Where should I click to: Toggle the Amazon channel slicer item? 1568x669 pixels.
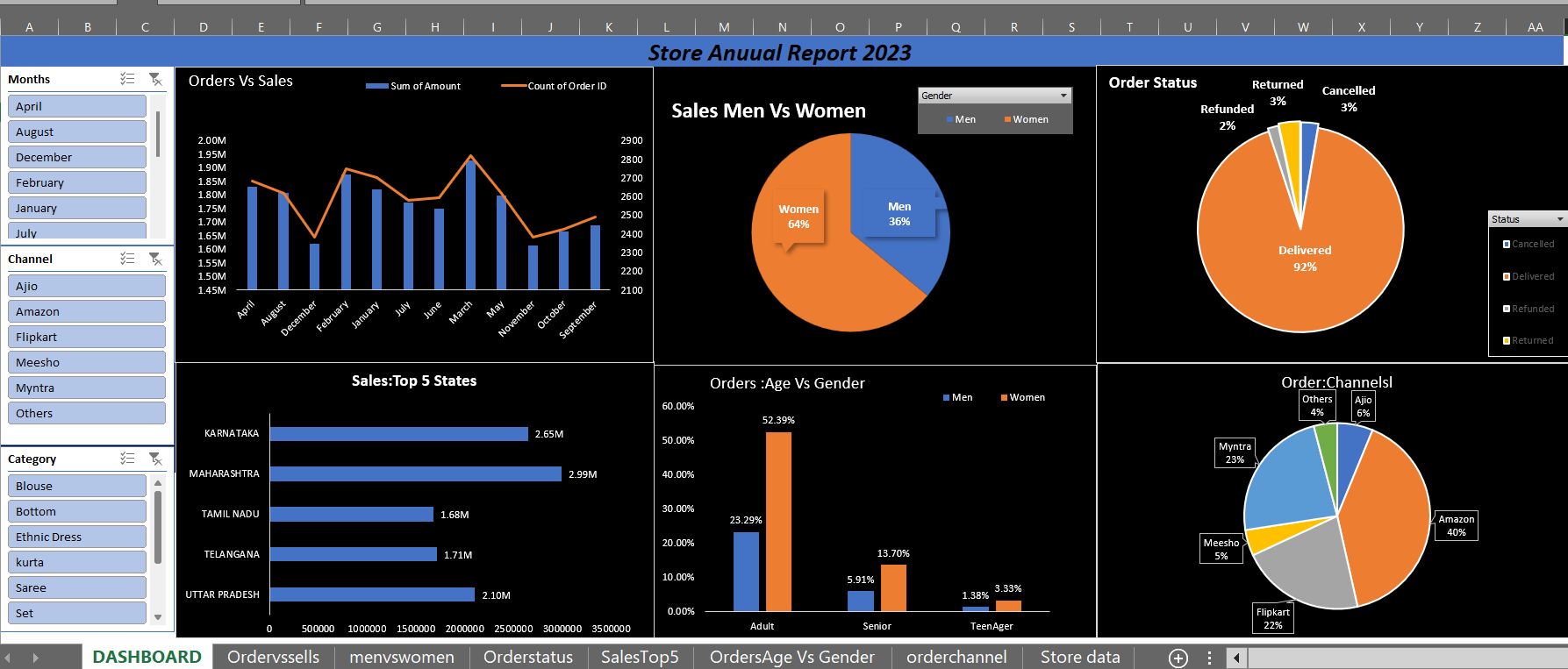(x=86, y=311)
